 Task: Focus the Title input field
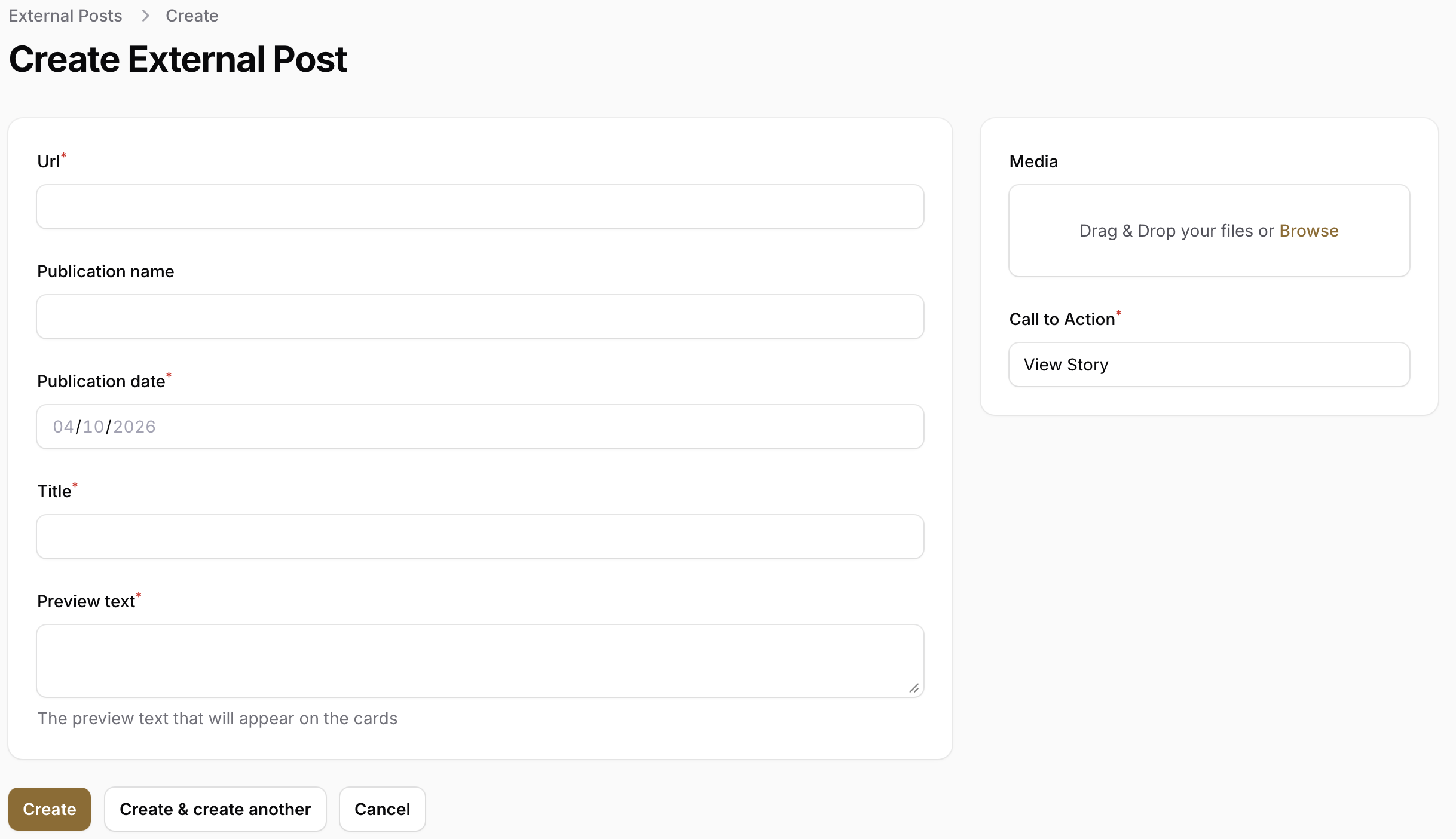[x=480, y=537]
